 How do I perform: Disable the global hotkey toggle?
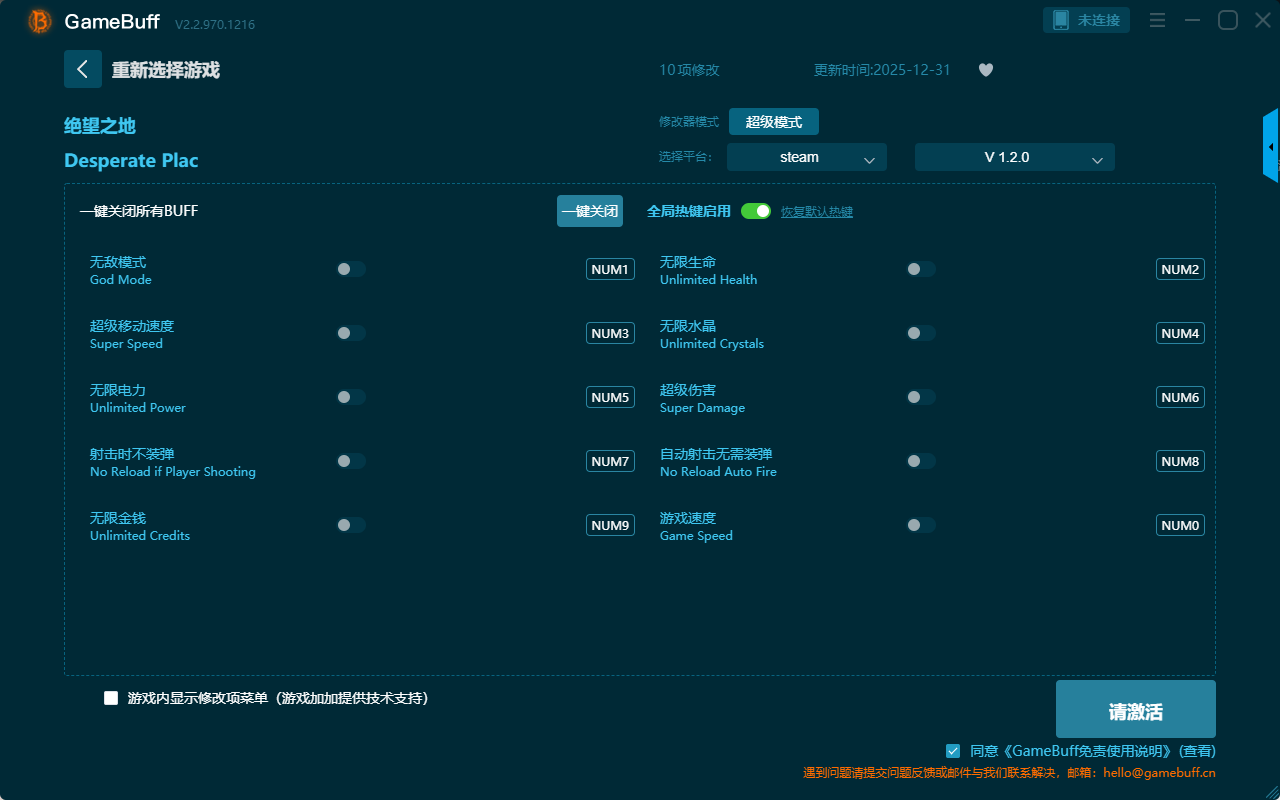756,211
